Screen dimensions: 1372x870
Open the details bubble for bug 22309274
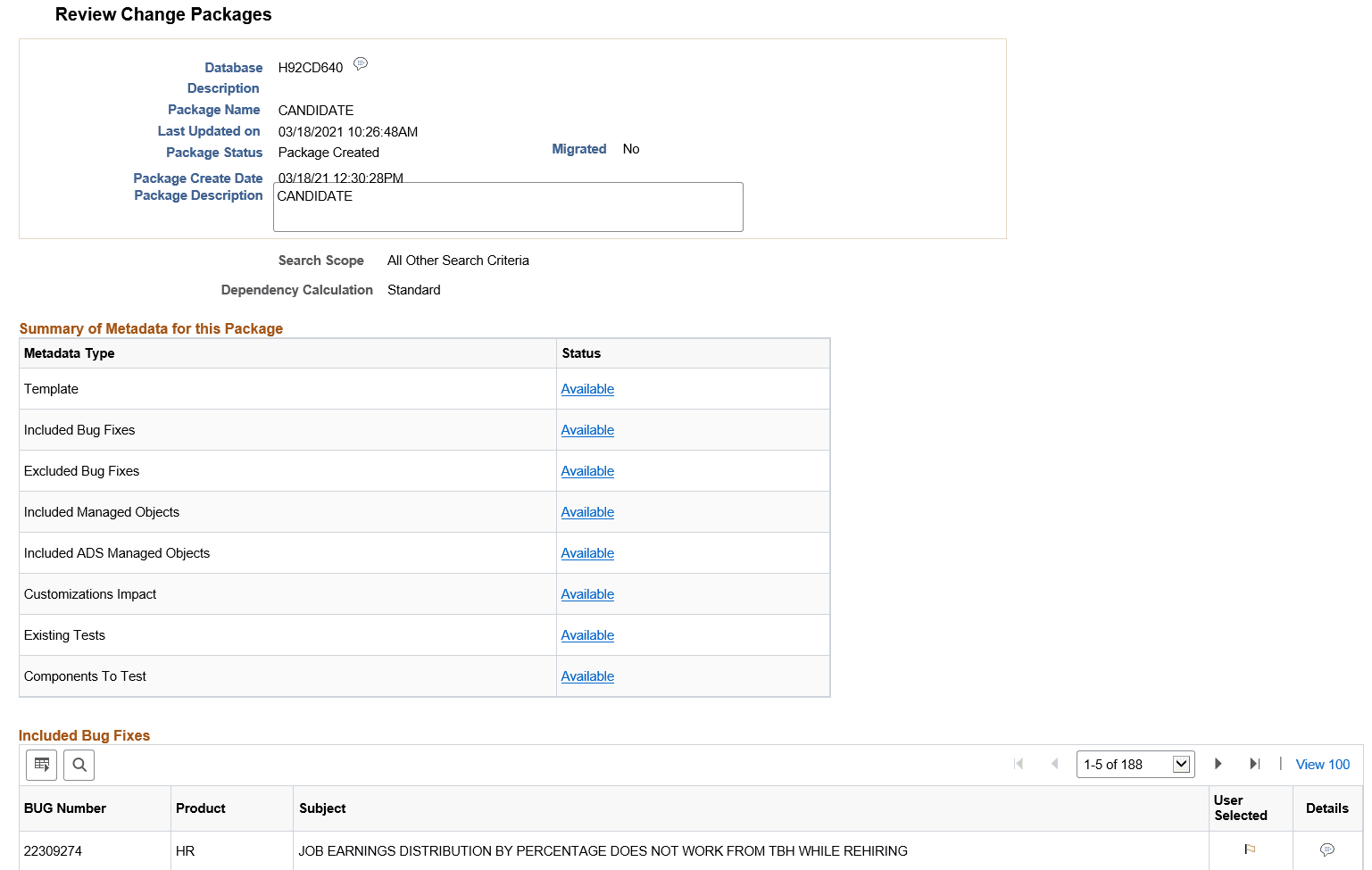(1327, 849)
